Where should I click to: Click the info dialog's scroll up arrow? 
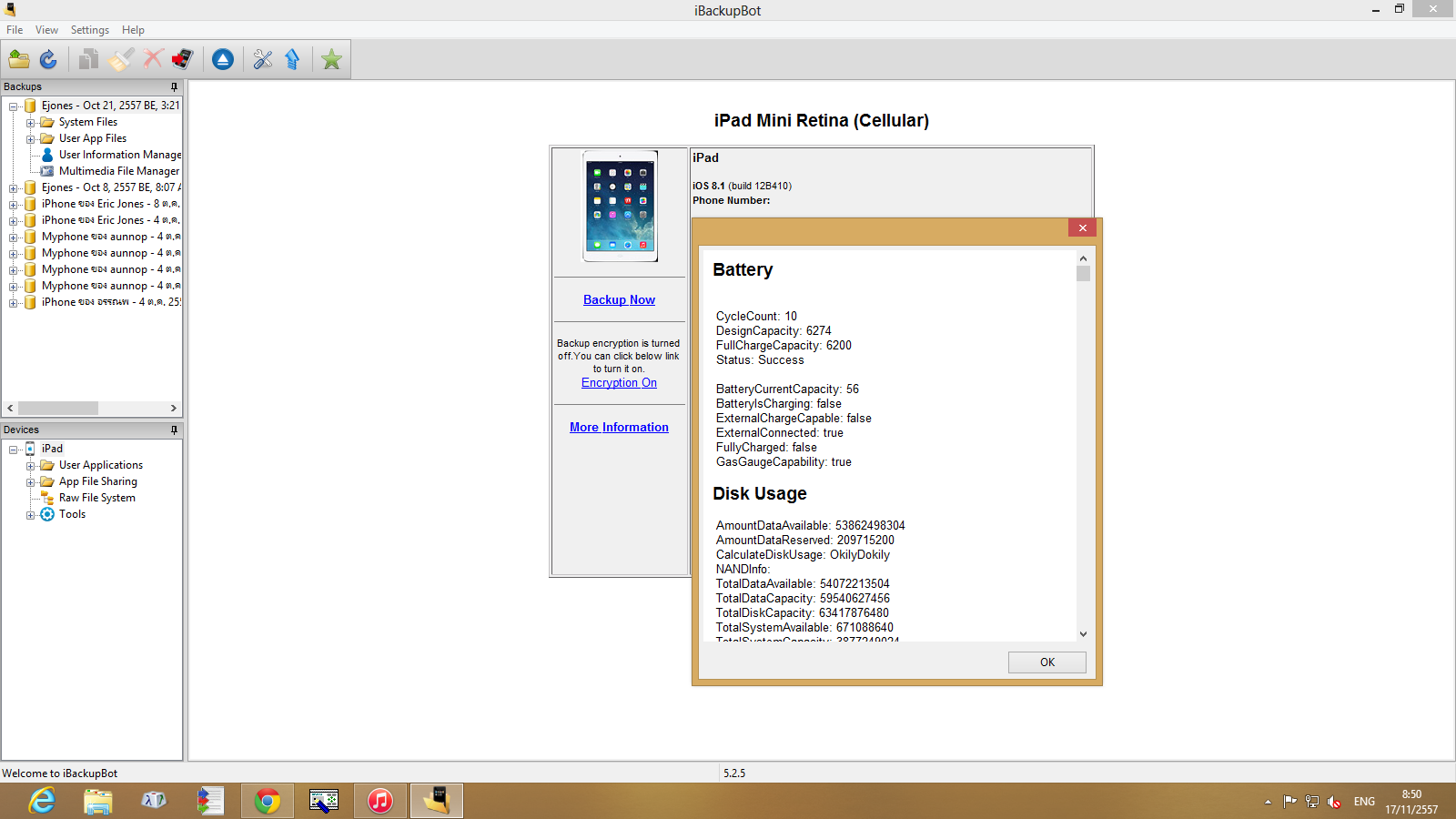click(1083, 259)
